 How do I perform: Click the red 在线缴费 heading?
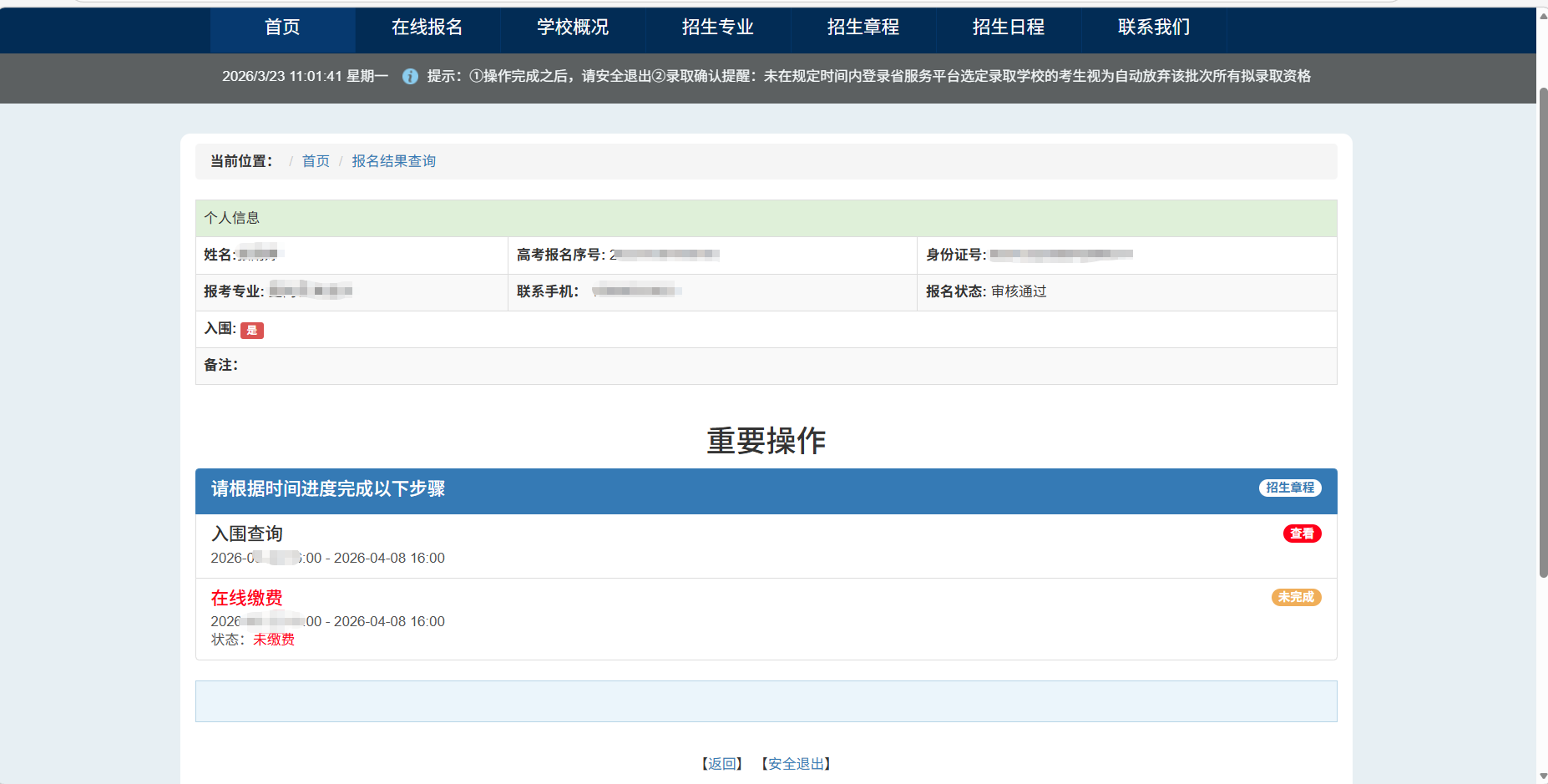click(x=247, y=598)
